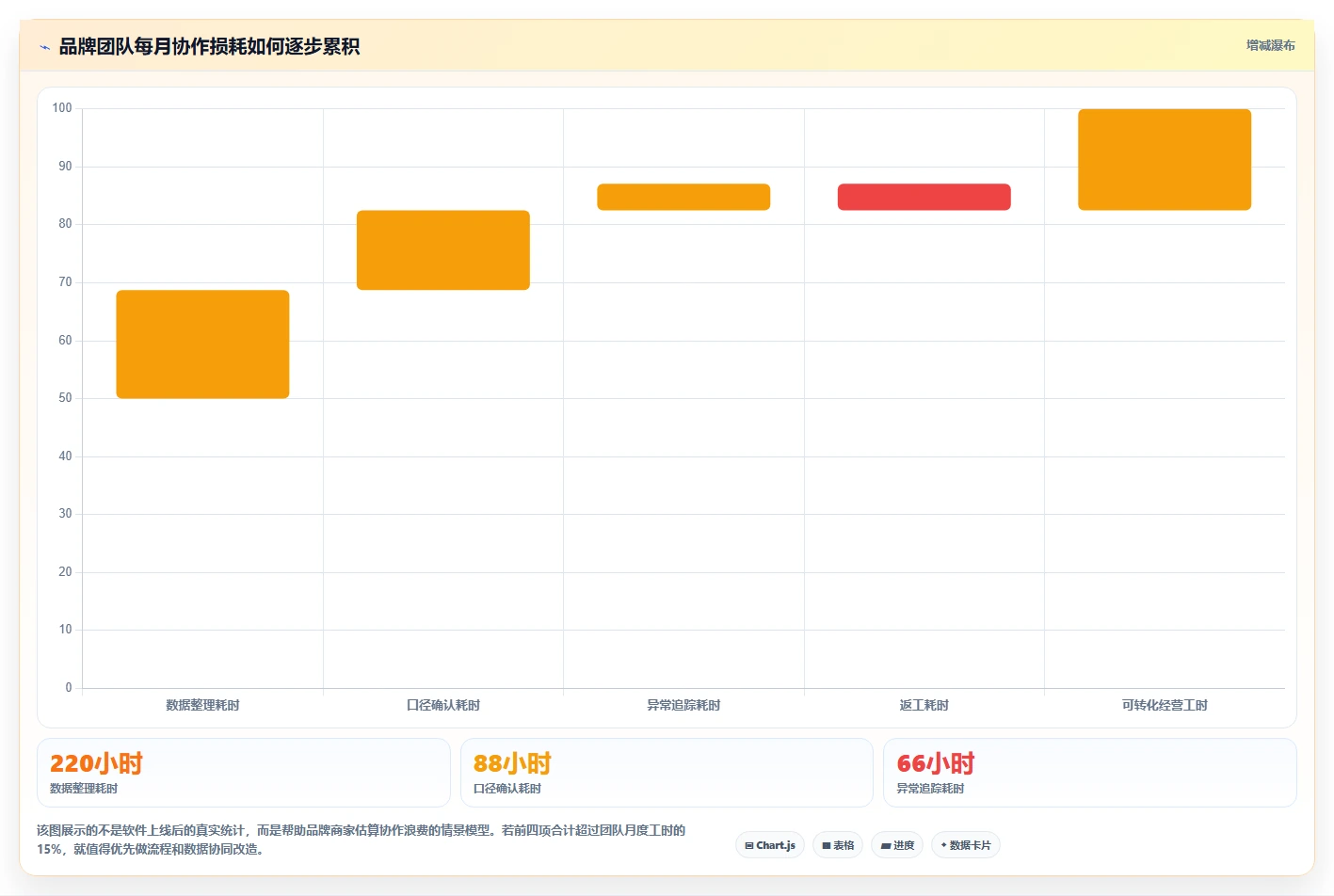Select the Chart.js tag button
Viewport: 1334px width, 896px height.
click(770, 845)
